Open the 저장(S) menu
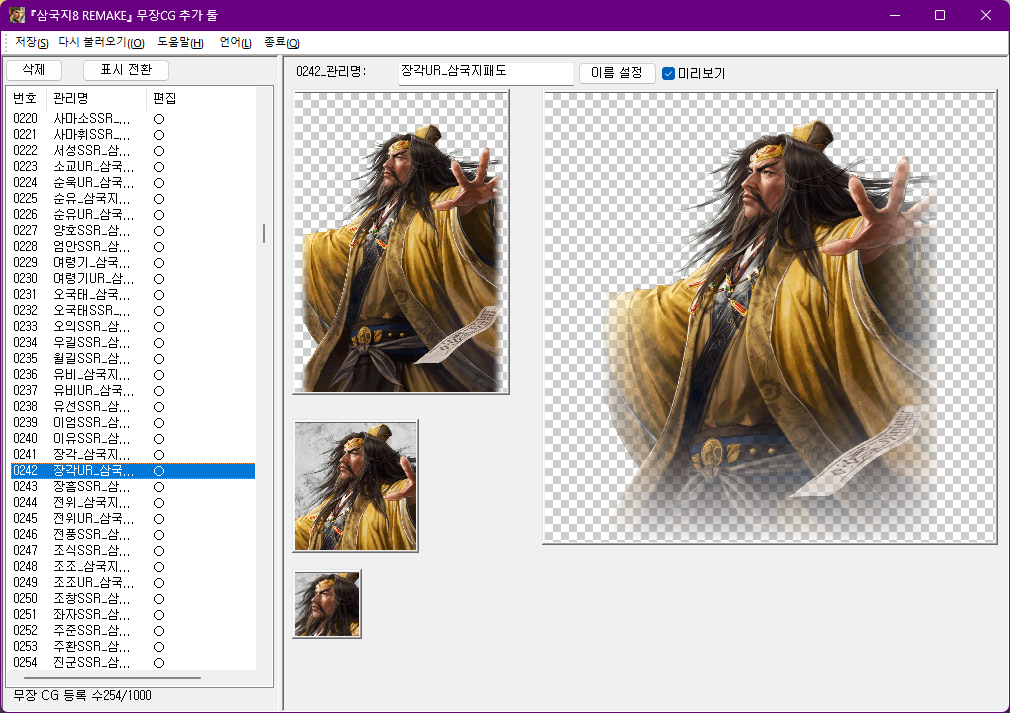 click(32, 43)
